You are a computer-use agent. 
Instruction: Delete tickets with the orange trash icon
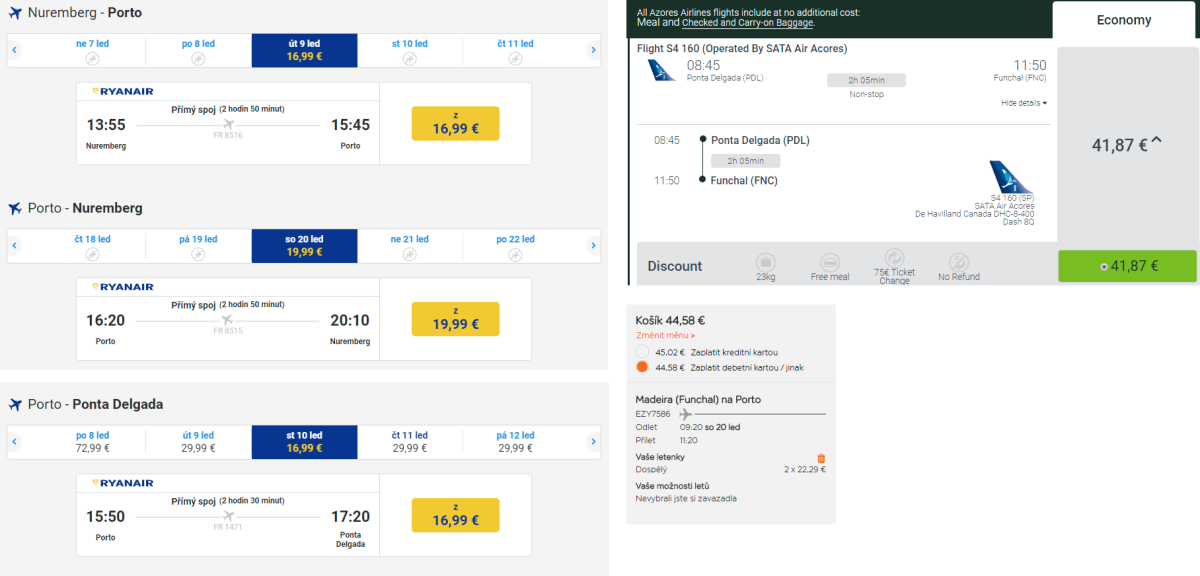(x=821, y=458)
